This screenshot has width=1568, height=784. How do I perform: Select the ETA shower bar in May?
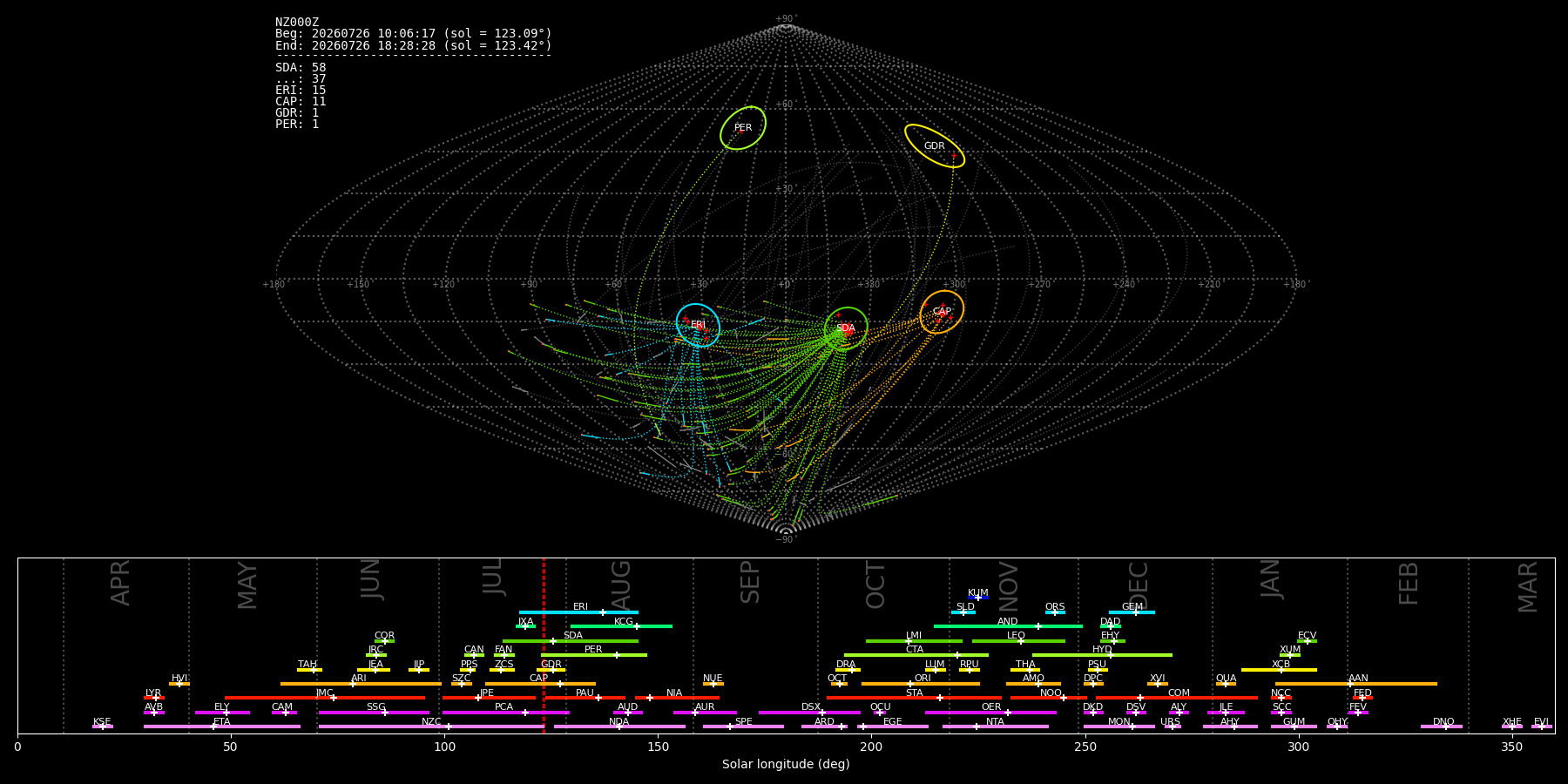pyautogui.click(x=222, y=727)
